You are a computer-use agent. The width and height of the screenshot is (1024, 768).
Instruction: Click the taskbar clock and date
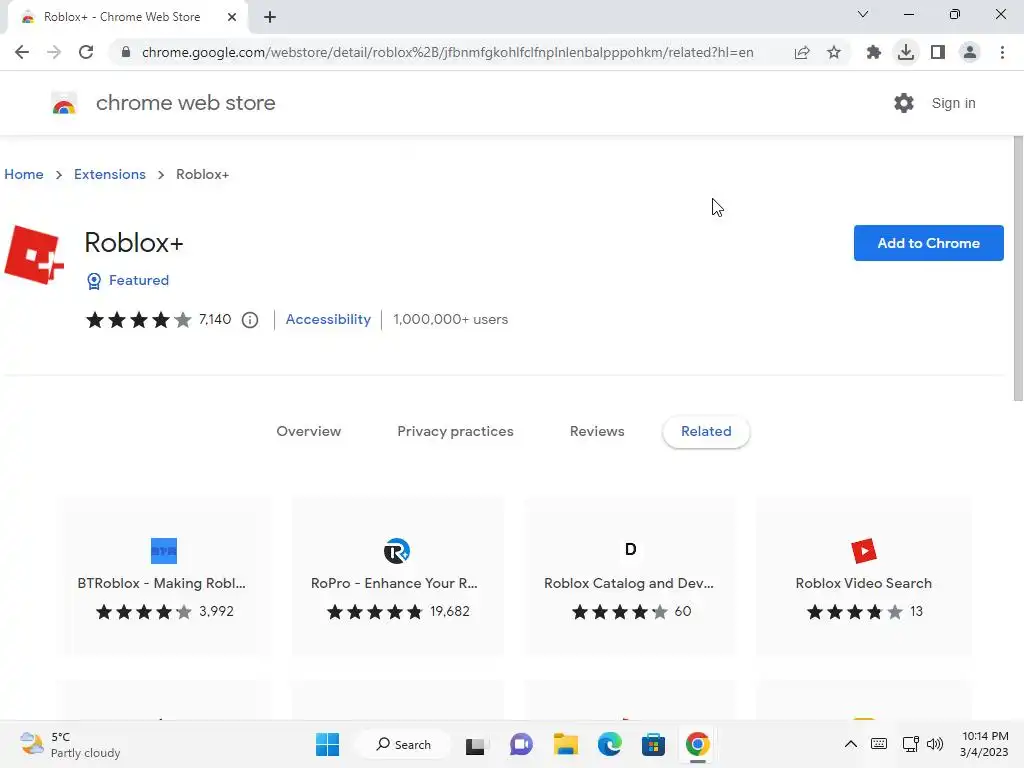pos(984,744)
